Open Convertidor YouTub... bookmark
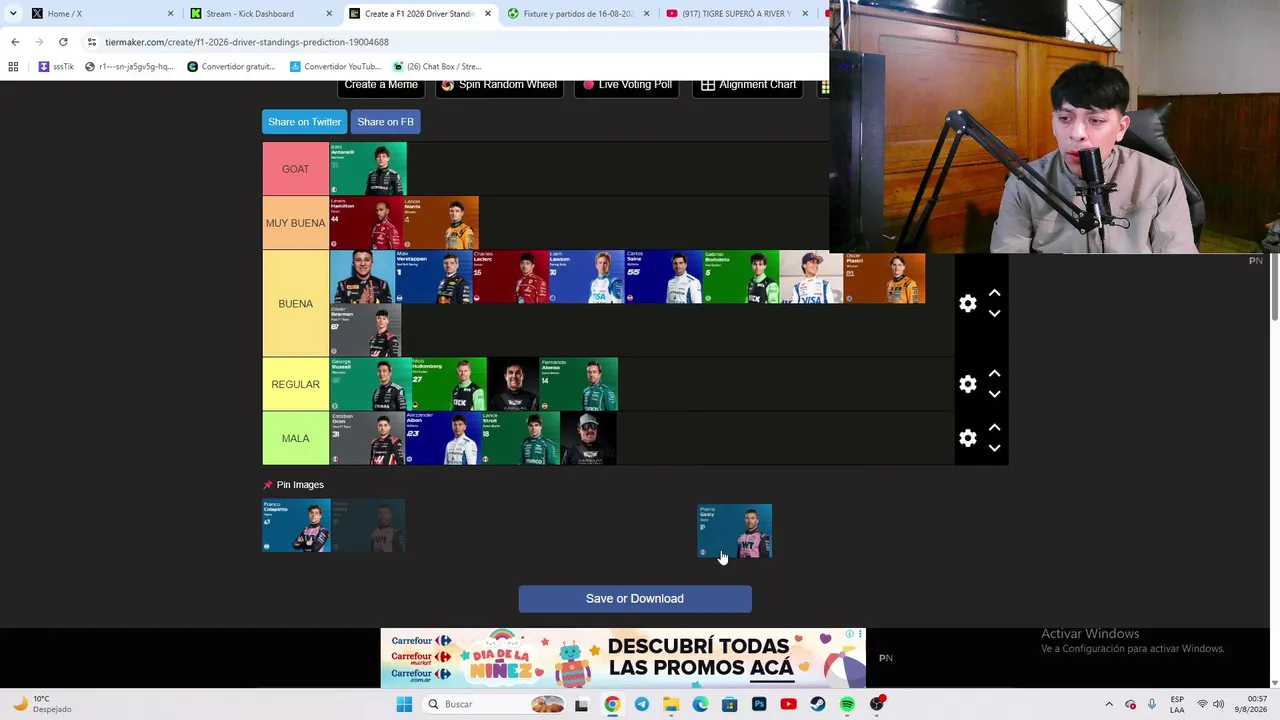1280x720 pixels. 335,67
